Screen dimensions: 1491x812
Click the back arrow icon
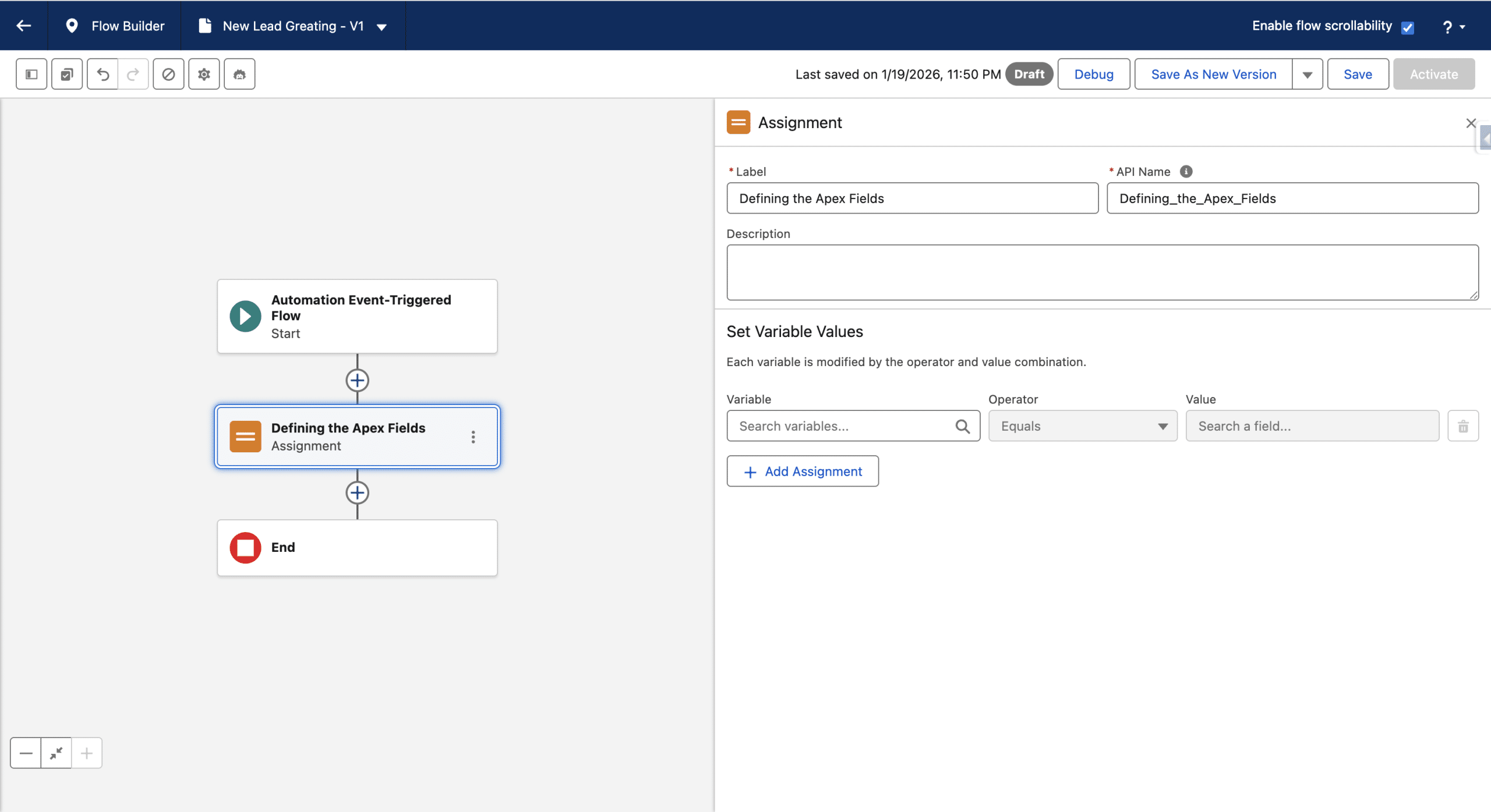(24, 26)
